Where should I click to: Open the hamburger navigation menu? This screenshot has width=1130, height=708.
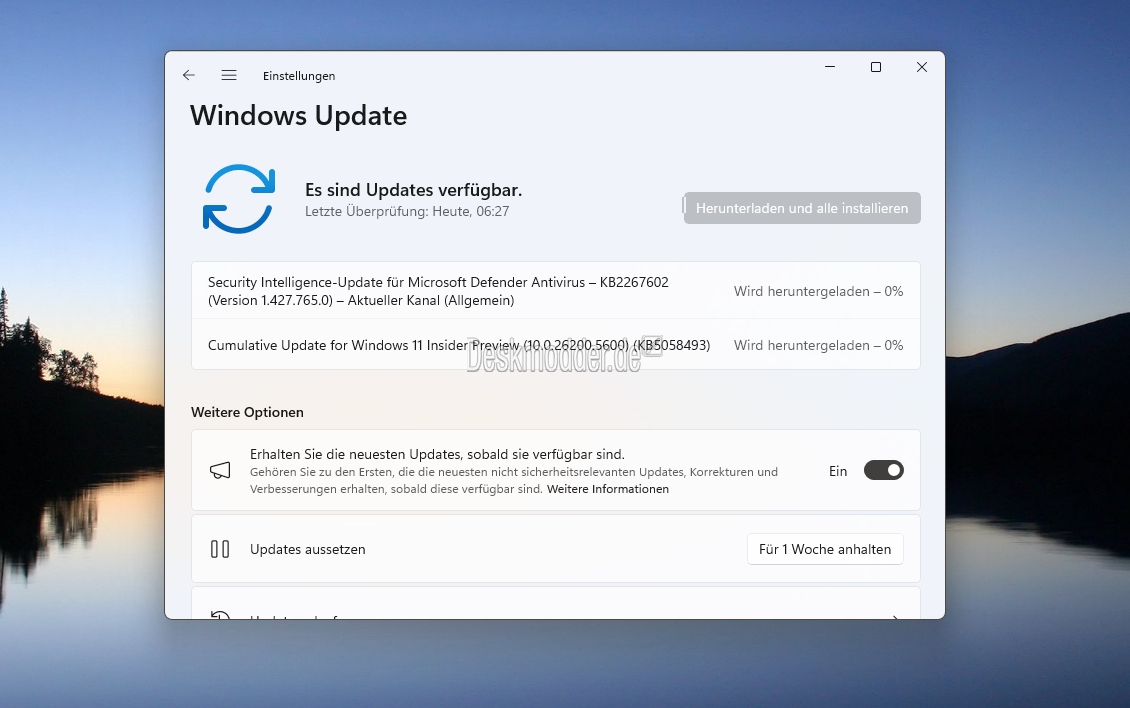(x=229, y=75)
